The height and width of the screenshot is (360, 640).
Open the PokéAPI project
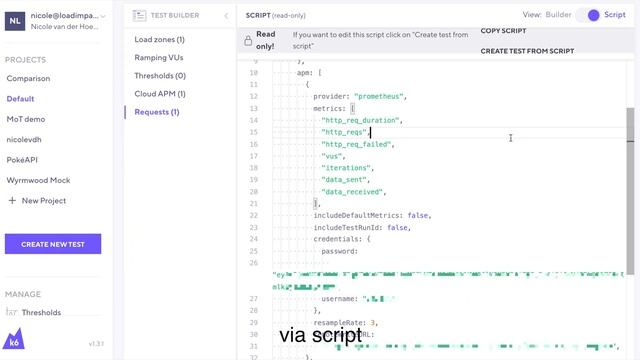tap(22, 160)
